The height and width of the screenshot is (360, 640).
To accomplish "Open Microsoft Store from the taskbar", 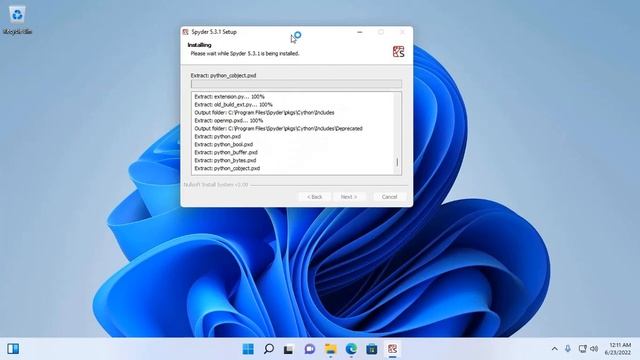I will (371, 349).
